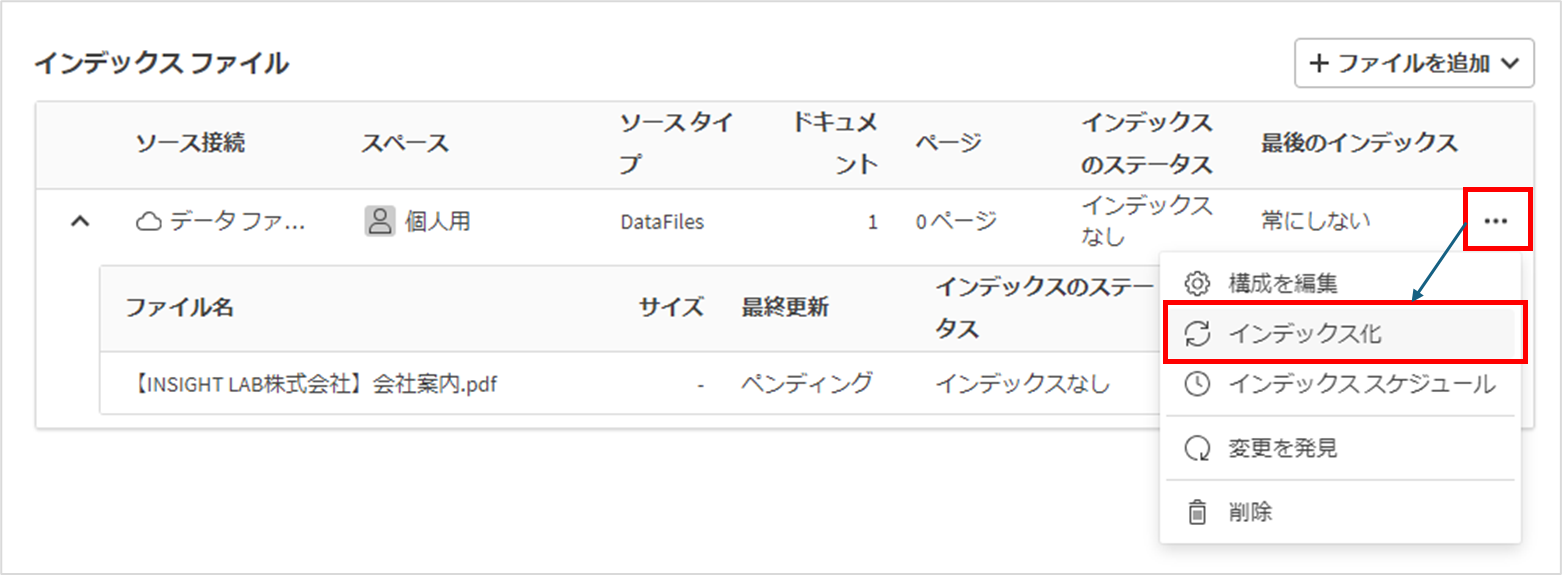Choose インデックス スケジュール menu entry
Viewport: 1562px width, 575px height.
[1340, 384]
